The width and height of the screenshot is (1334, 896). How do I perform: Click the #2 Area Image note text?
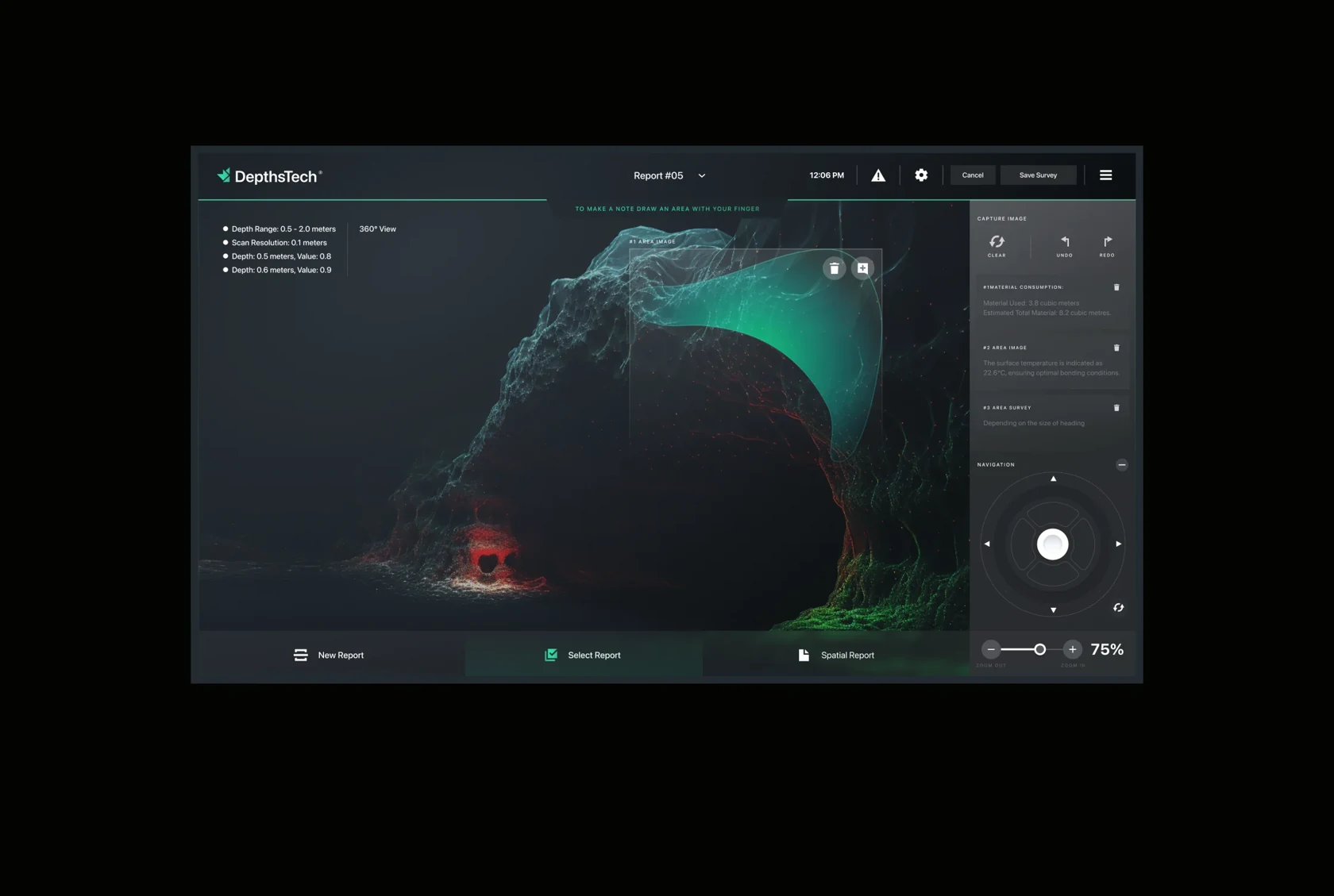(1051, 368)
